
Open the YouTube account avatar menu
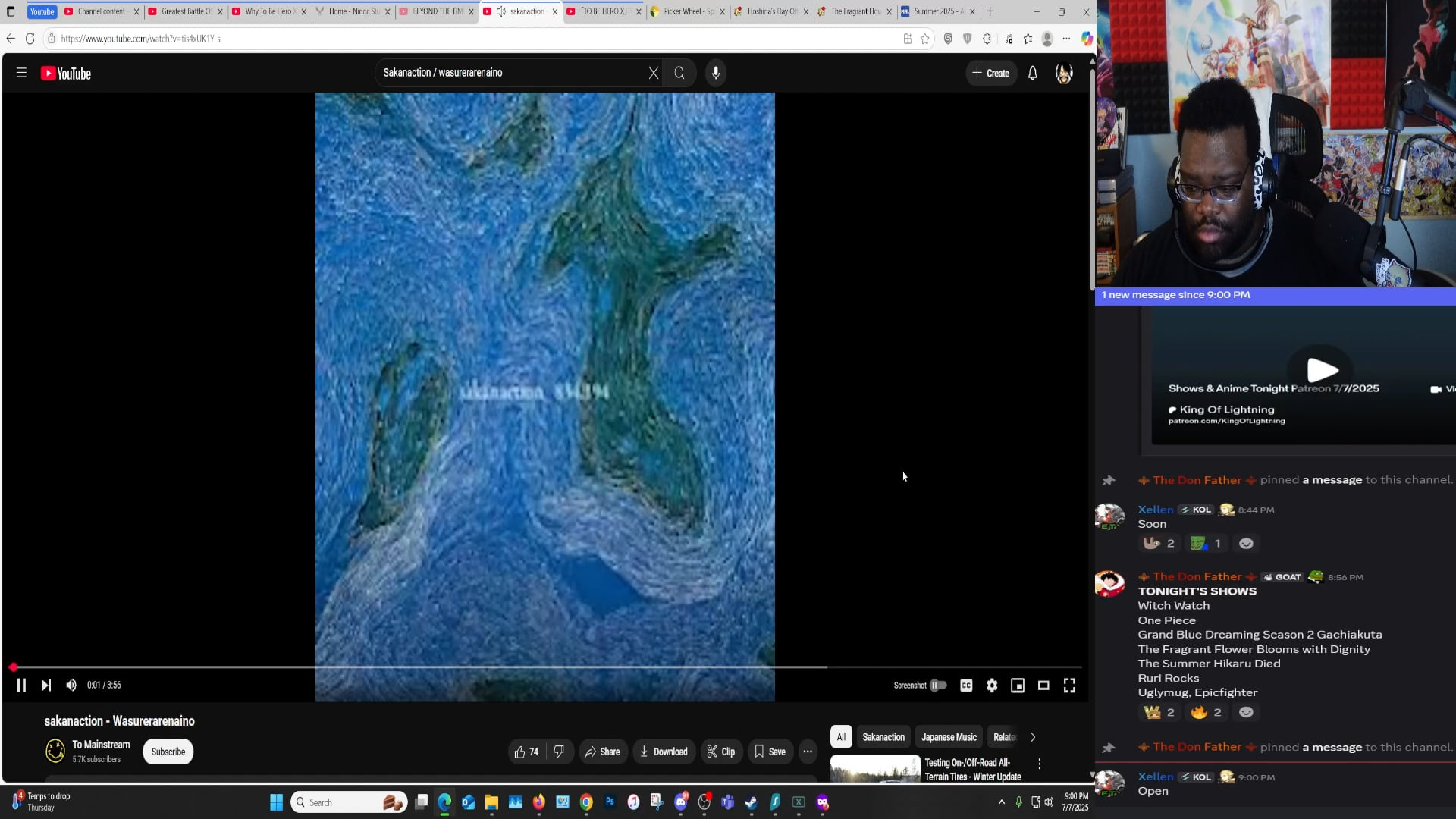coord(1064,73)
